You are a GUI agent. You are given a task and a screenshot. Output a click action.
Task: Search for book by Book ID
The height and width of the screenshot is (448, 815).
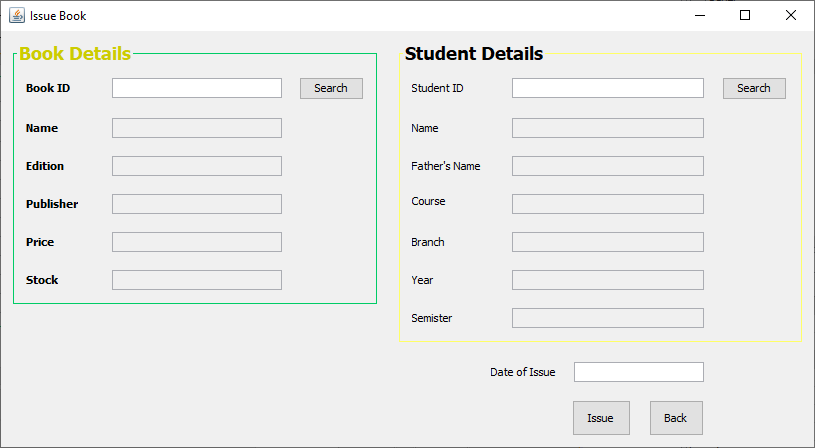pos(331,88)
